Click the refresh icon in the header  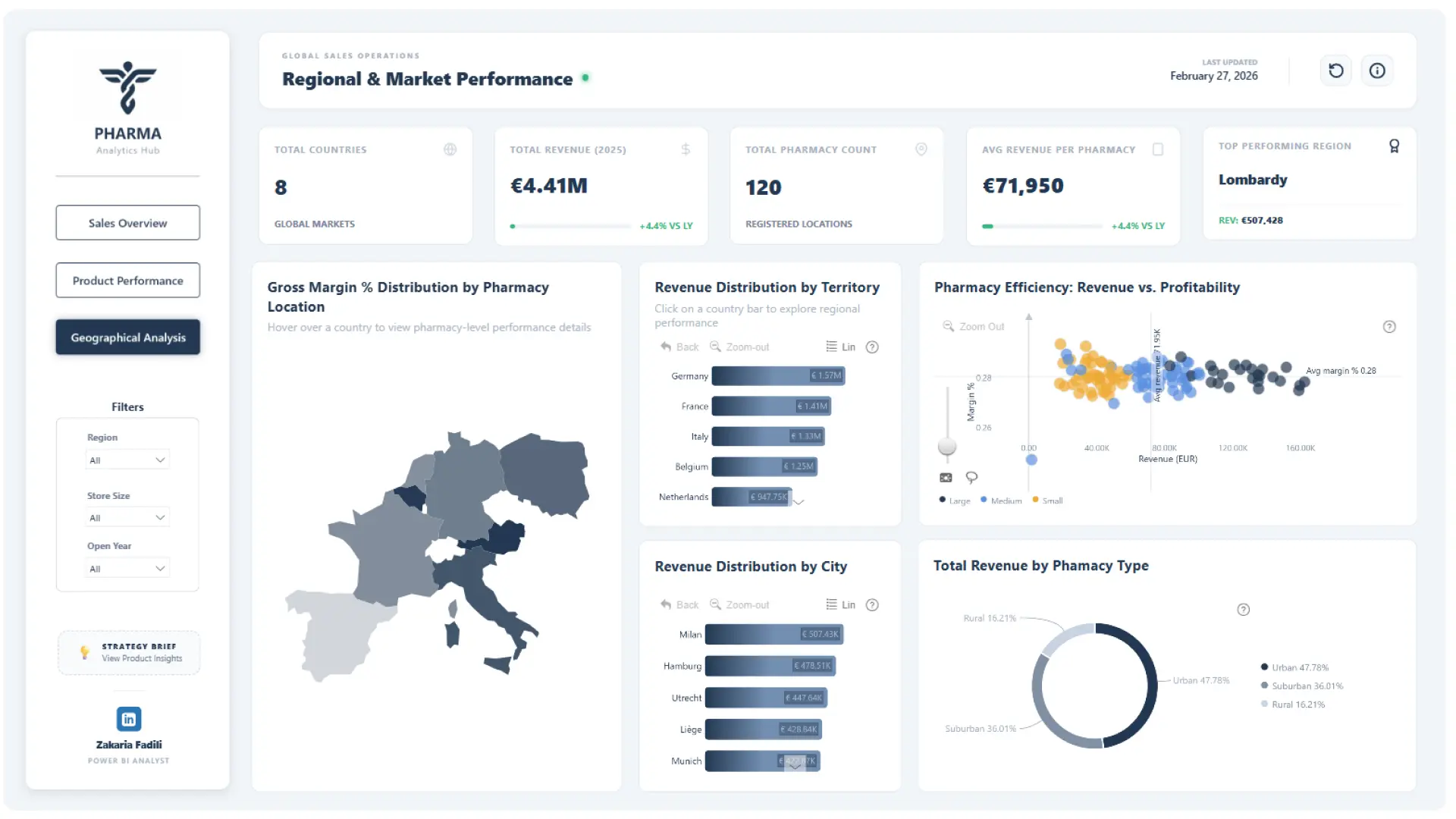click(1335, 71)
